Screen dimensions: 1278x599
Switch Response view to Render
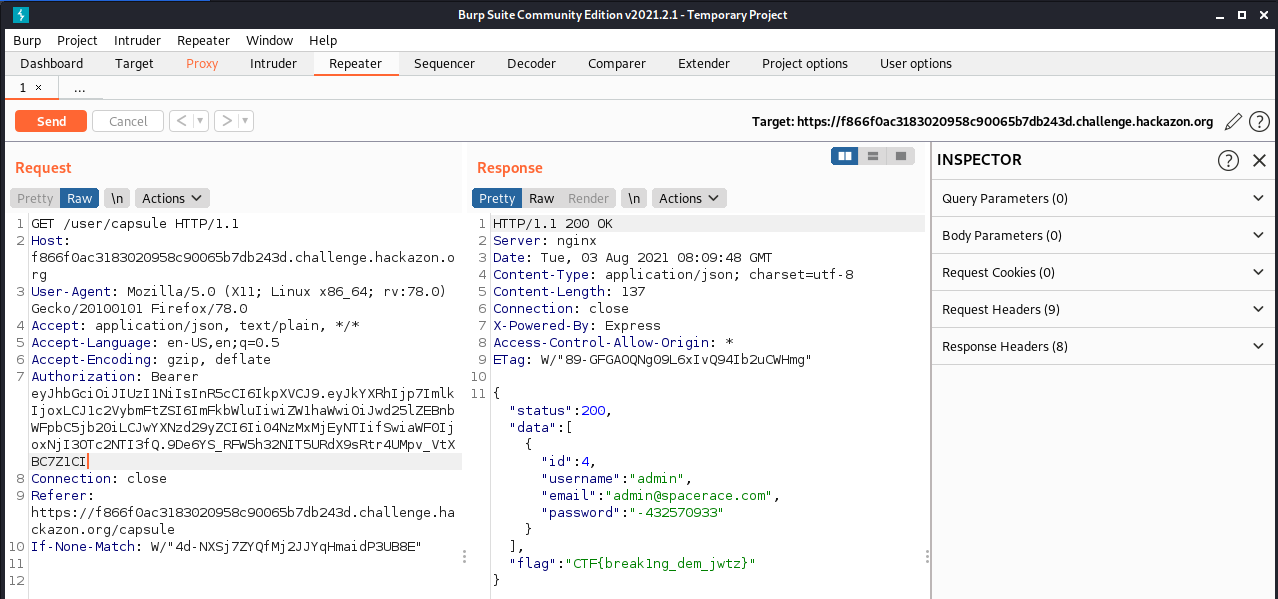tap(588, 198)
